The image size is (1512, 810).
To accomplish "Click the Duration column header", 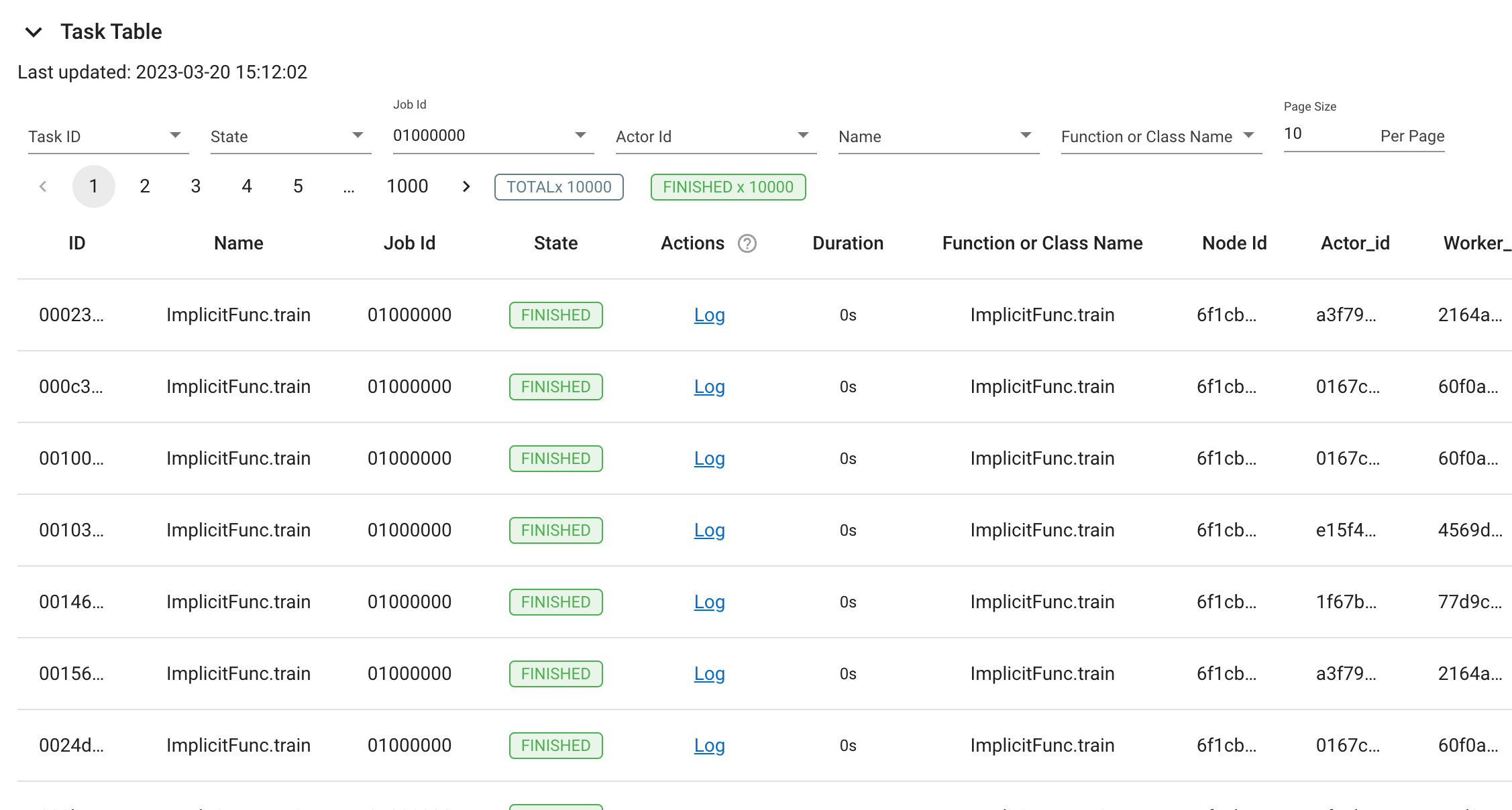I will [x=848, y=243].
